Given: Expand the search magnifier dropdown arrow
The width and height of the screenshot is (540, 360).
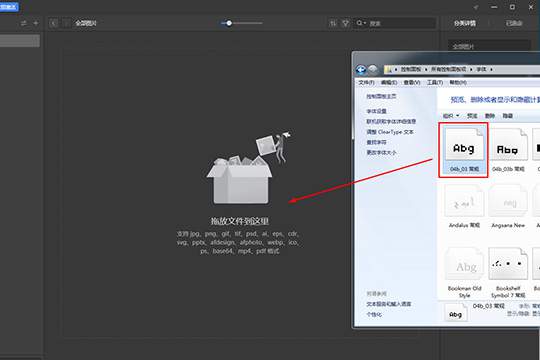Looking at the screenshot, I should (x=364, y=23).
